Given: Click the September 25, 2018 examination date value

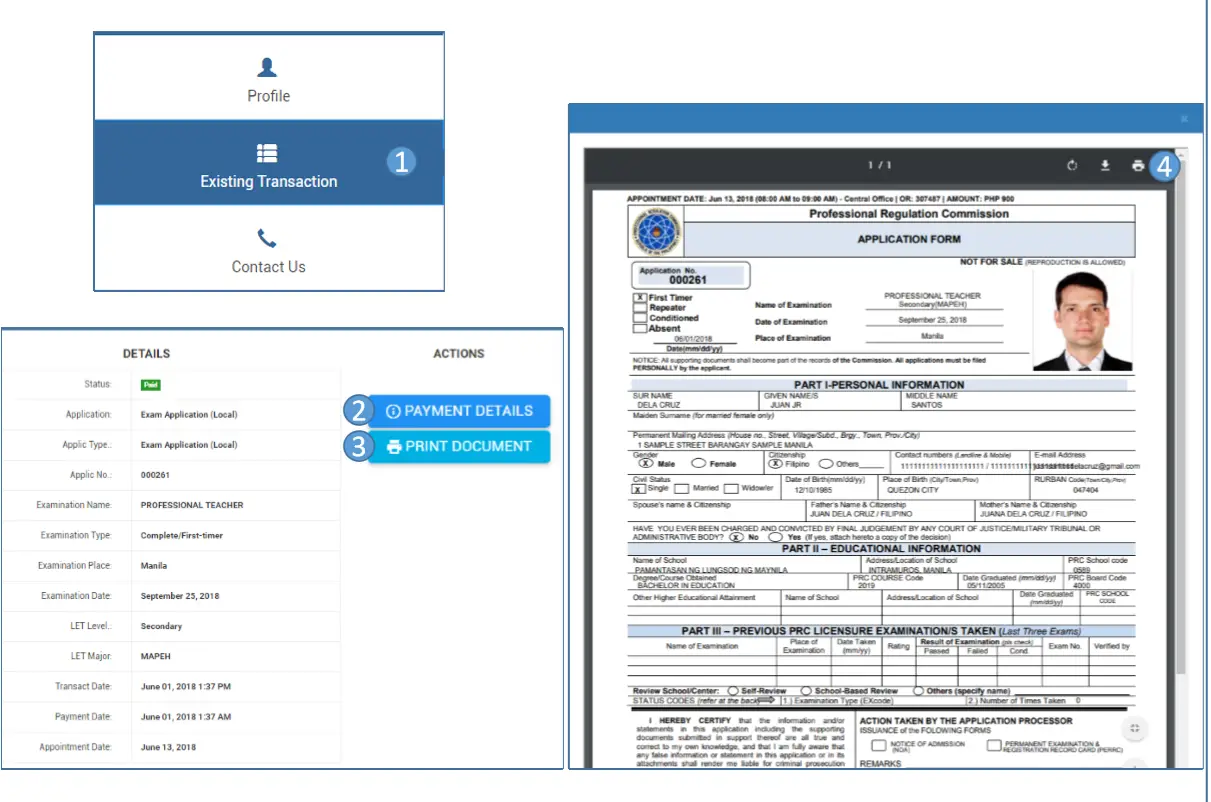Looking at the screenshot, I should 180,596.
